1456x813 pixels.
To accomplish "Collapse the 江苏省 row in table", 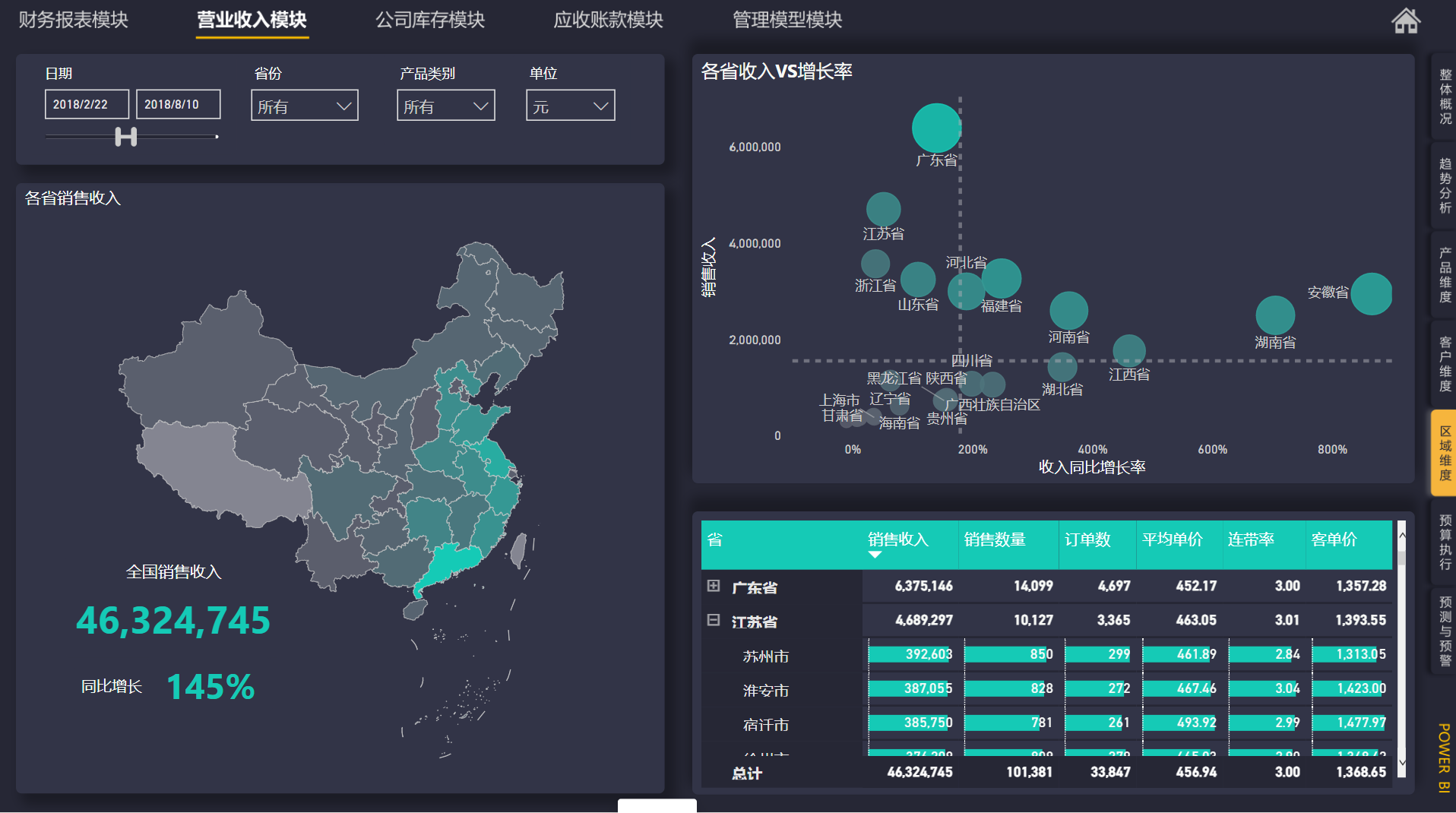I will pyautogui.click(x=713, y=620).
